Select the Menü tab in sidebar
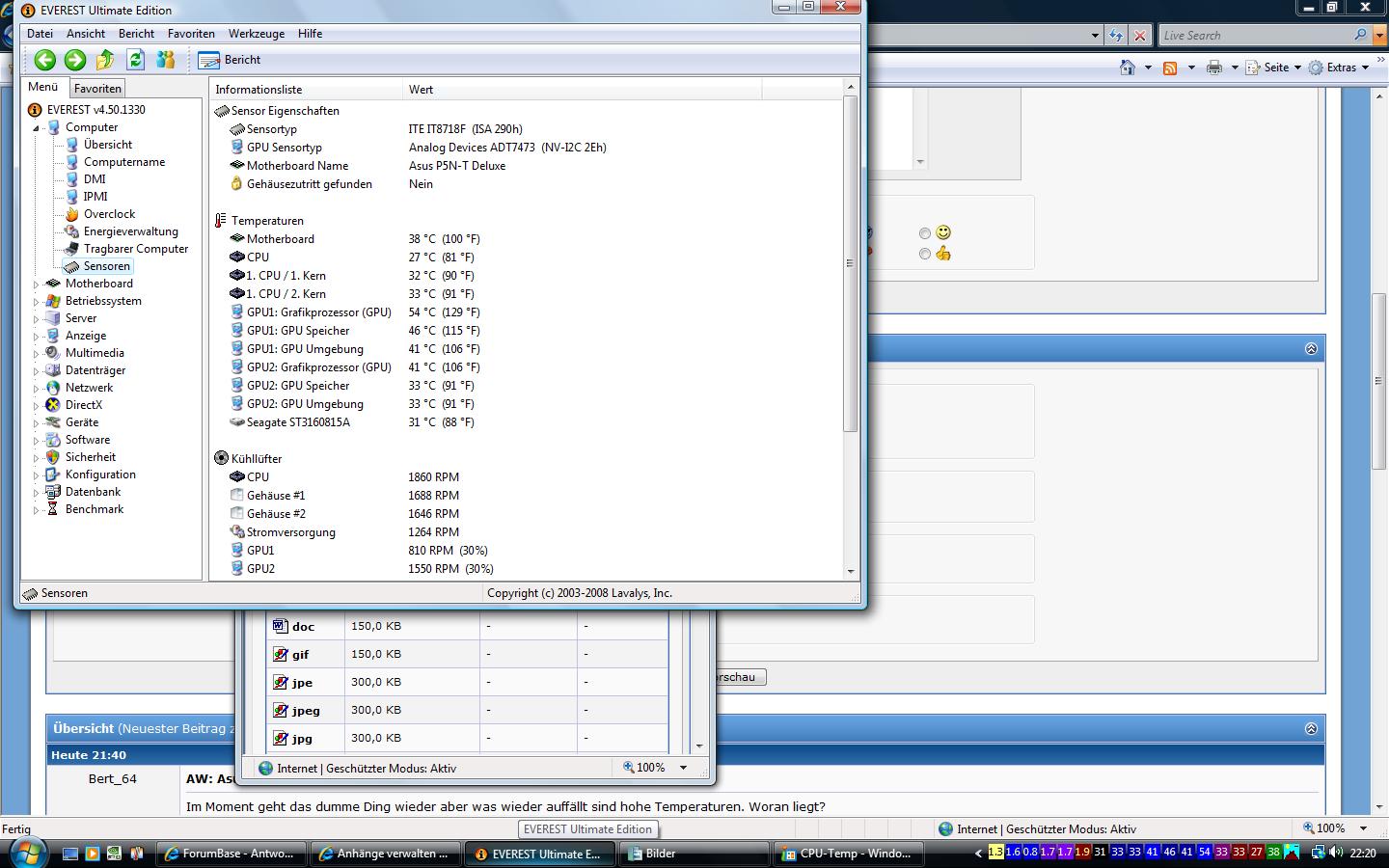This screenshot has width=1389, height=868. click(x=43, y=87)
